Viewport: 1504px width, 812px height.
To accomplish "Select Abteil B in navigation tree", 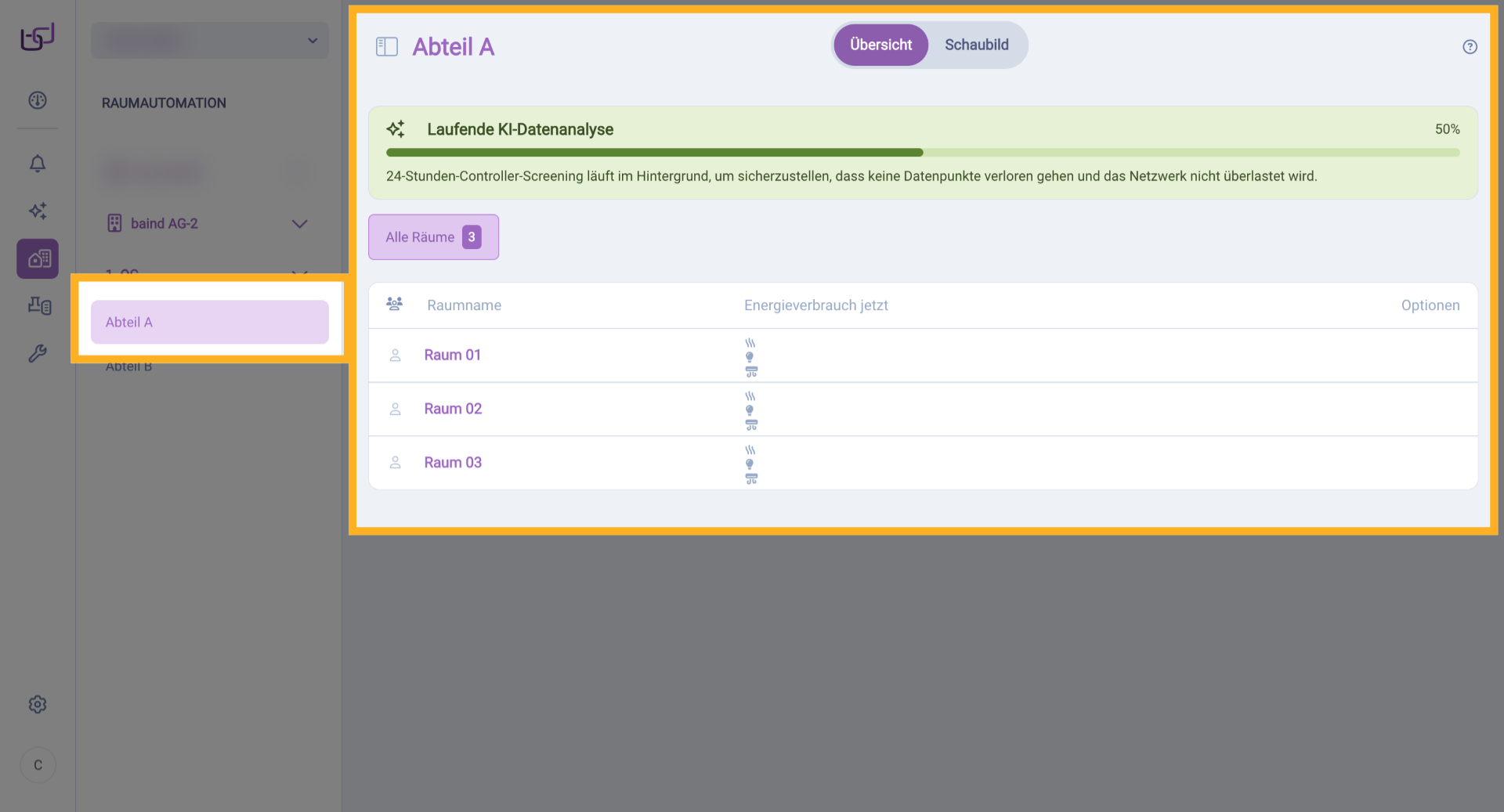I will pyautogui.click(x=129, y=367).
